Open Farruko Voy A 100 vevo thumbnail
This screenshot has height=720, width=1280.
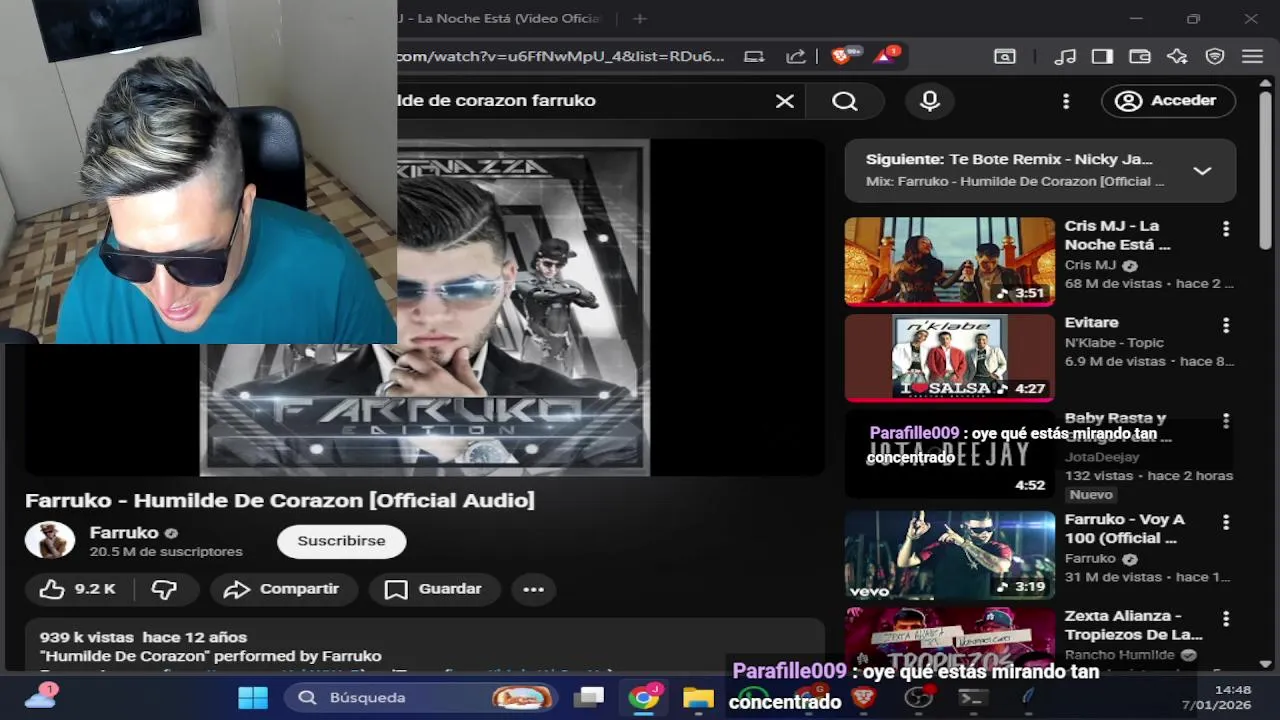tap(949, 555)
